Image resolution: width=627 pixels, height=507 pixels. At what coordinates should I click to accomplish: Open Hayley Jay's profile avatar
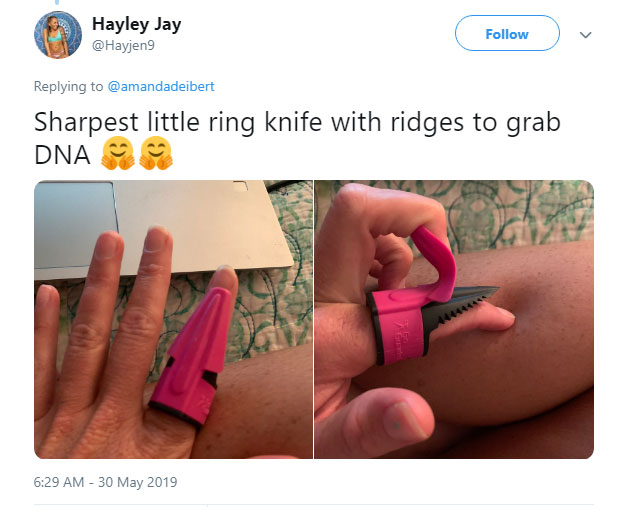[x=58, y=34]
